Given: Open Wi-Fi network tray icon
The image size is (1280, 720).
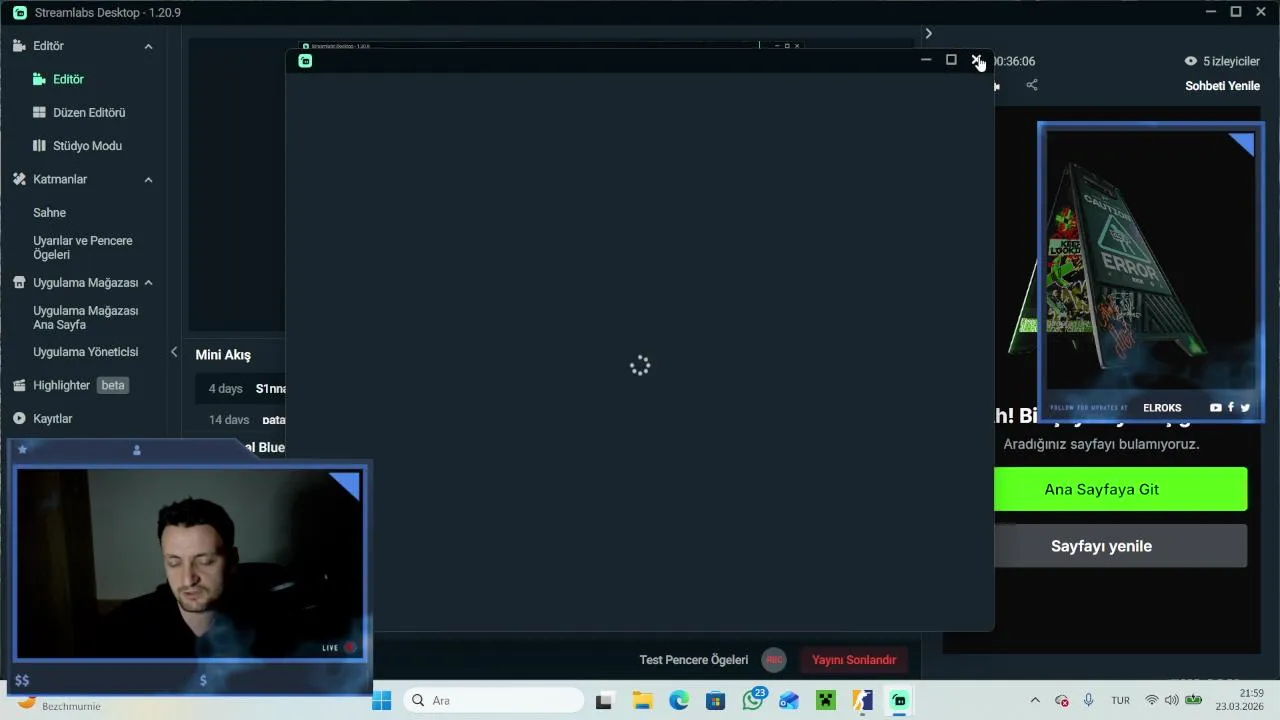Looking at the screenshot, I should (1152, 701).
